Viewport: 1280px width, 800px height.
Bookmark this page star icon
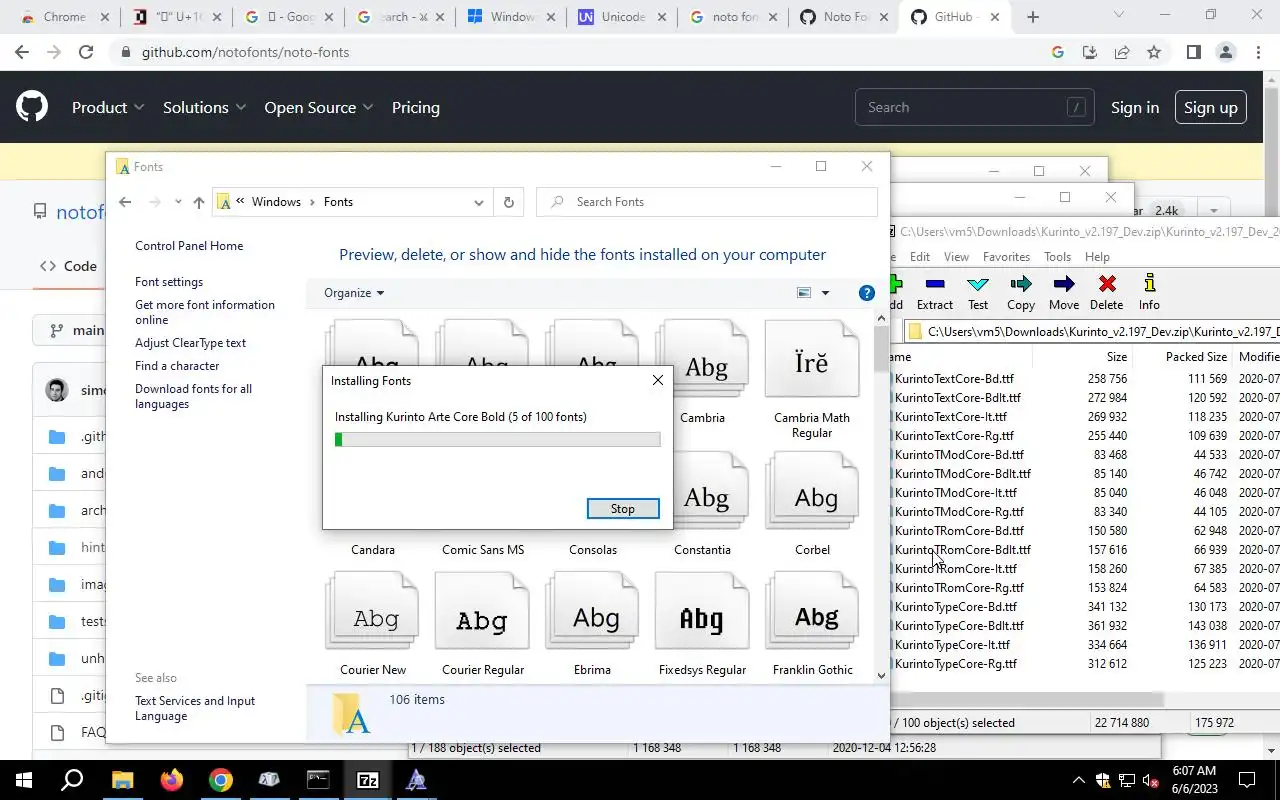pyautogui.click(x=1154, y=52)
